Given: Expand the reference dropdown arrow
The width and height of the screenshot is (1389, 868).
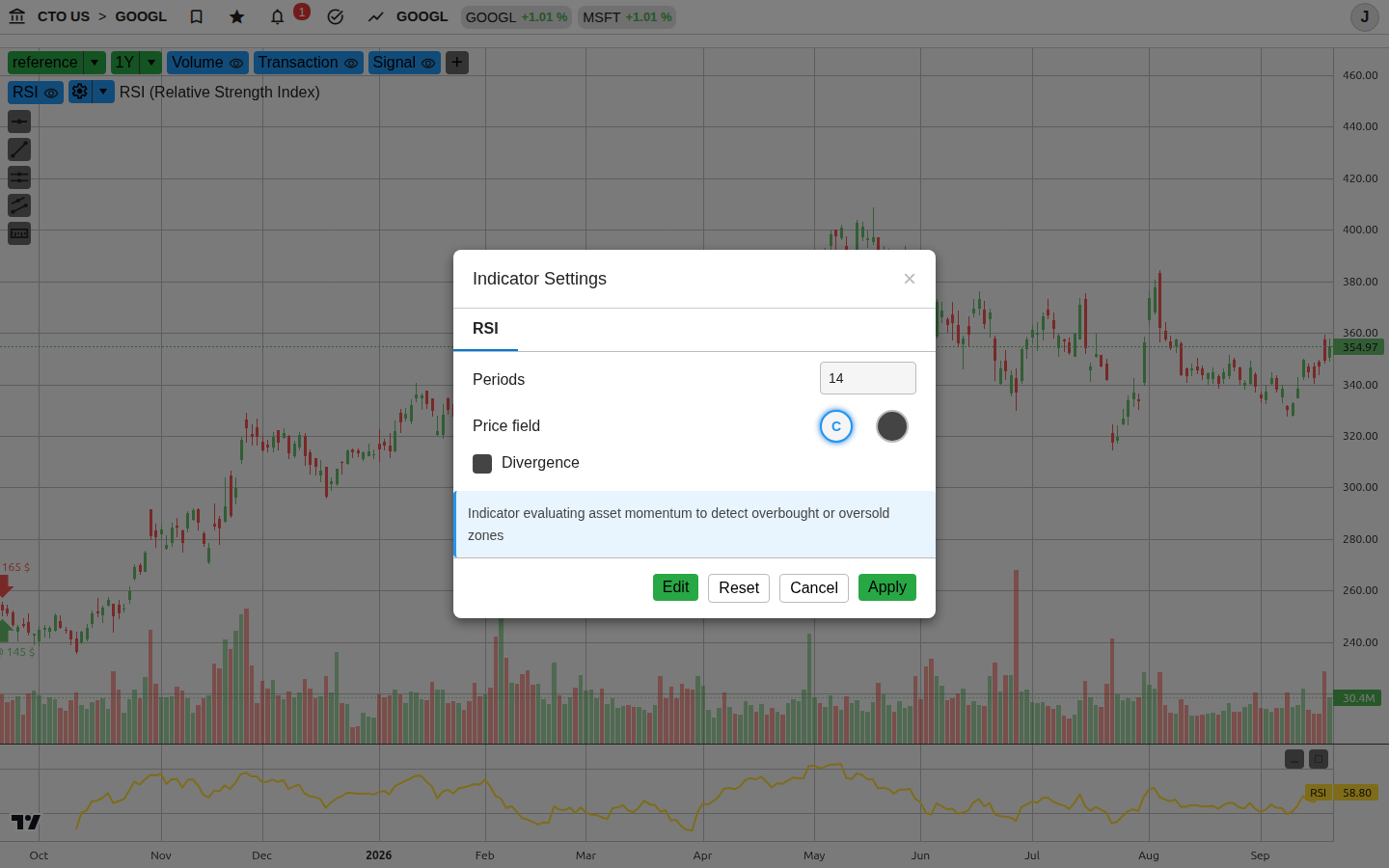Looking at the screenshot, I should (x=95, y=63).
